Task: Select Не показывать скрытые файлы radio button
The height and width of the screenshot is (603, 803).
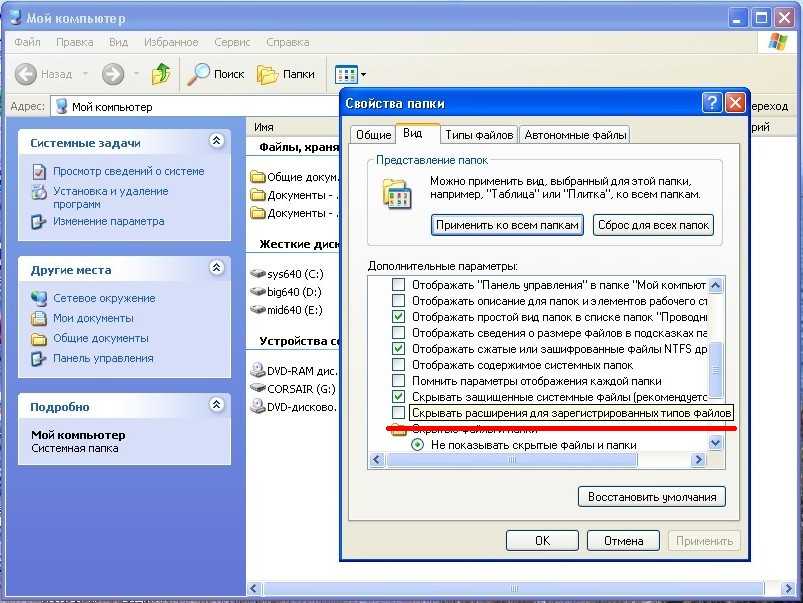Action: tap(417, 445)
